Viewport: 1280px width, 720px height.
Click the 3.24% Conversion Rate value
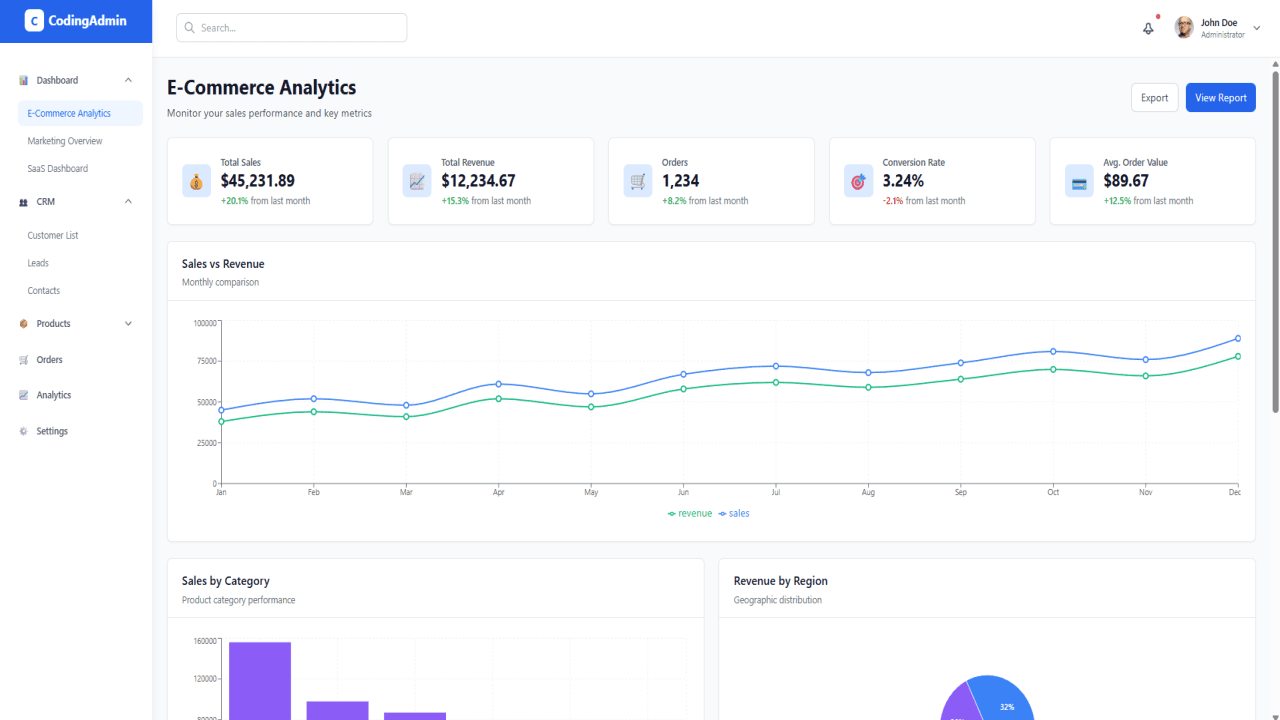[903, 181]
